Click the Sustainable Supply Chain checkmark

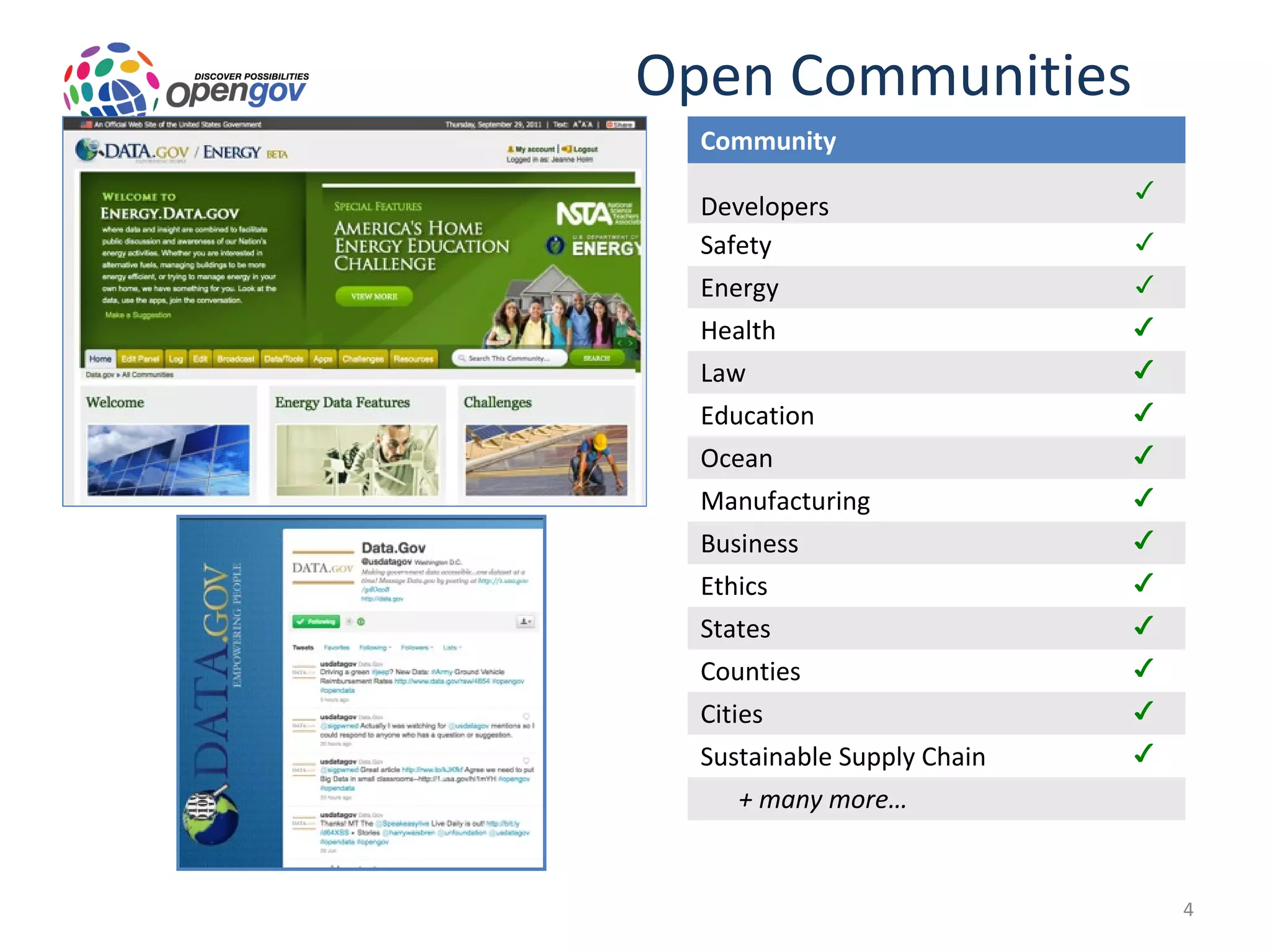coord(1143,754)
